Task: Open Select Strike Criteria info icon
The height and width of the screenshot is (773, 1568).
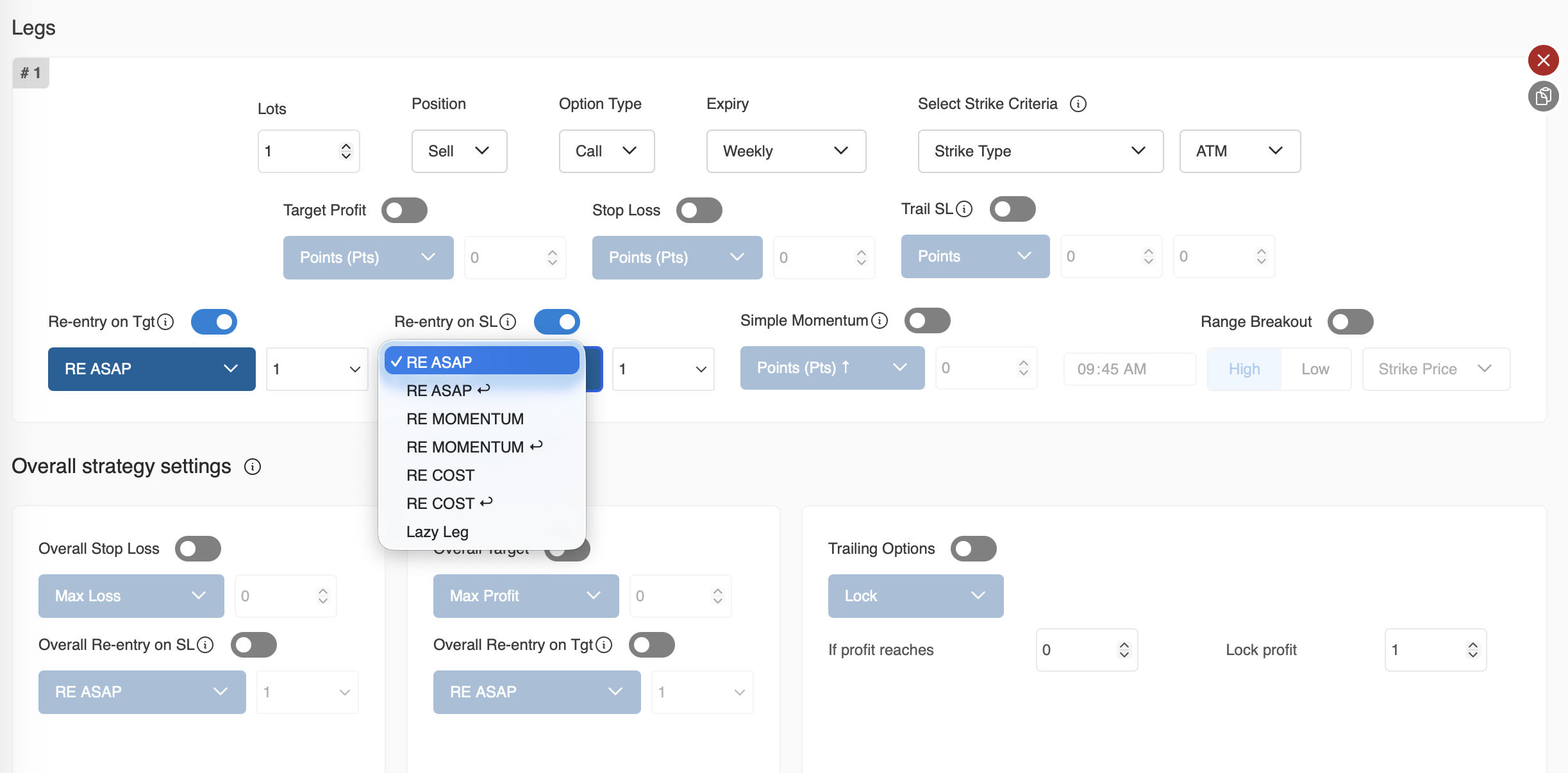Action: click(1078, 104)
